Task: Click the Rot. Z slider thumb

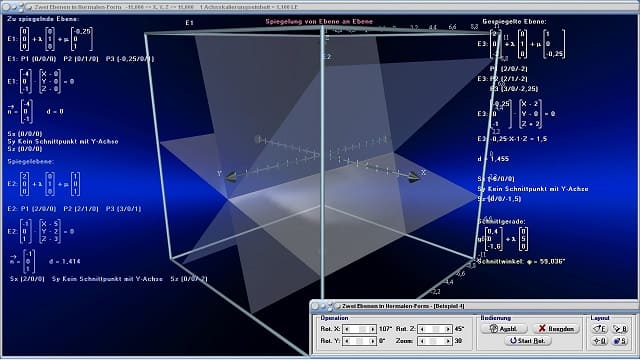Action: [436, 329]
